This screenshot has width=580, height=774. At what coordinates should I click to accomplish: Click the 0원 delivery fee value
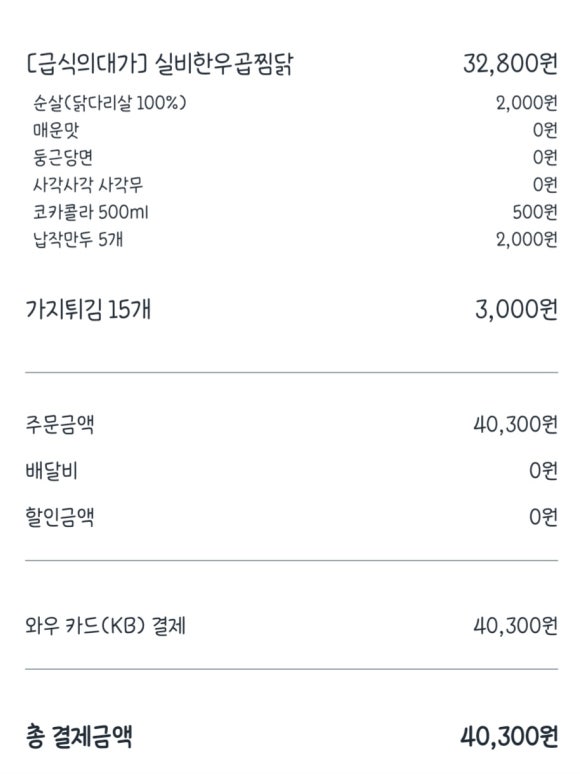543,471
